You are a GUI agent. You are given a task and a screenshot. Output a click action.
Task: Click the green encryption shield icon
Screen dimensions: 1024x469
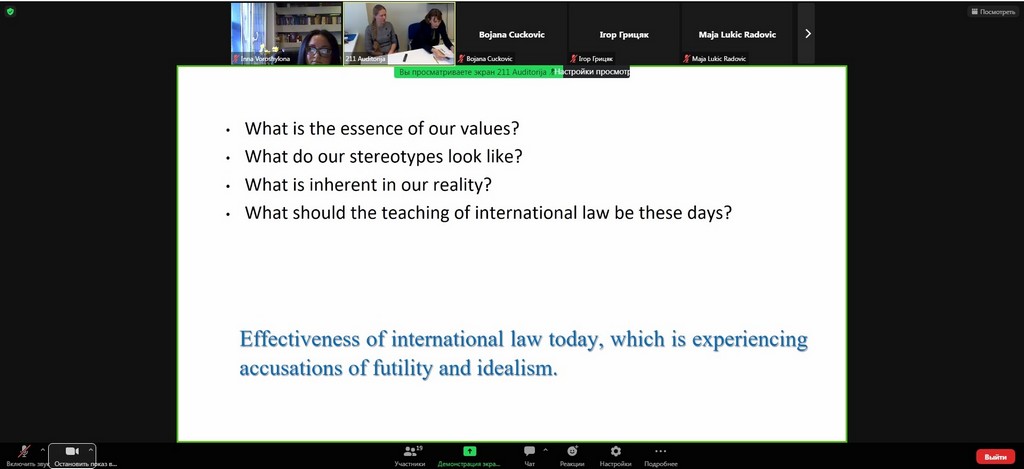point(10,12)
